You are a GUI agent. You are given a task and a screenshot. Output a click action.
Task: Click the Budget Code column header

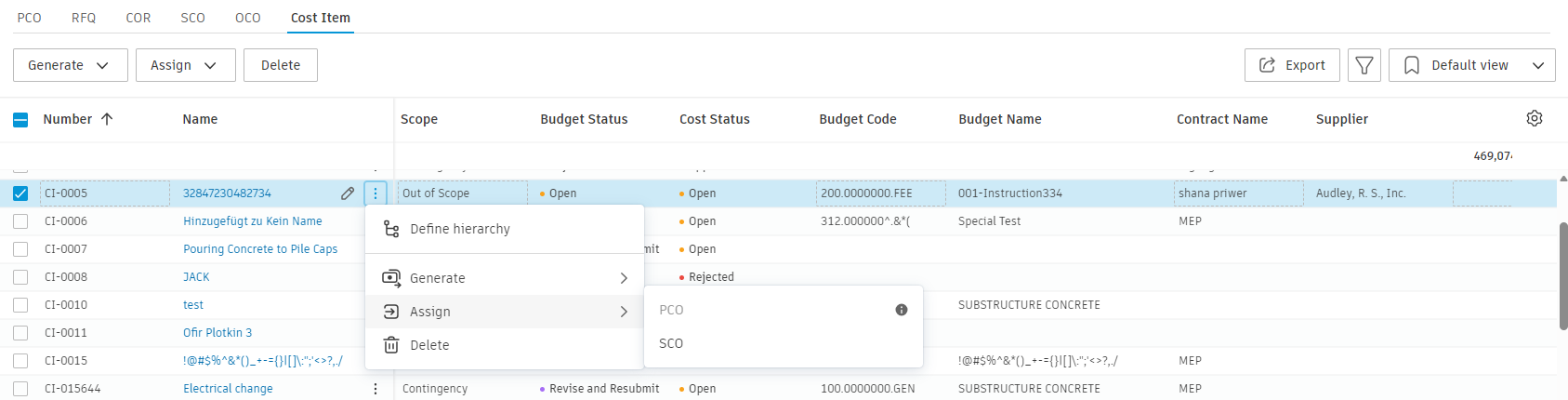[858, 119]
